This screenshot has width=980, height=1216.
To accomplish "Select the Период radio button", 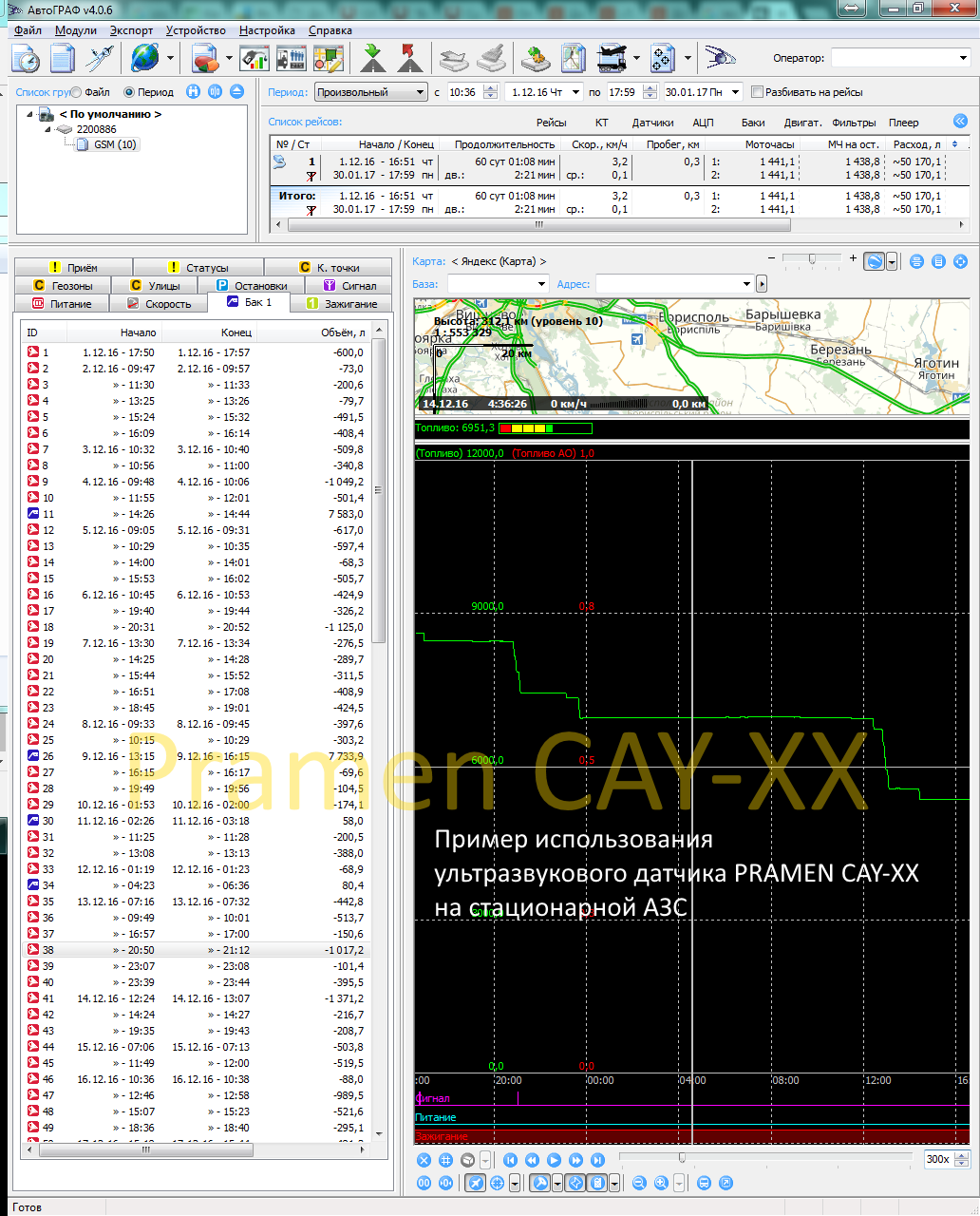I will click(x=129, y=92).
